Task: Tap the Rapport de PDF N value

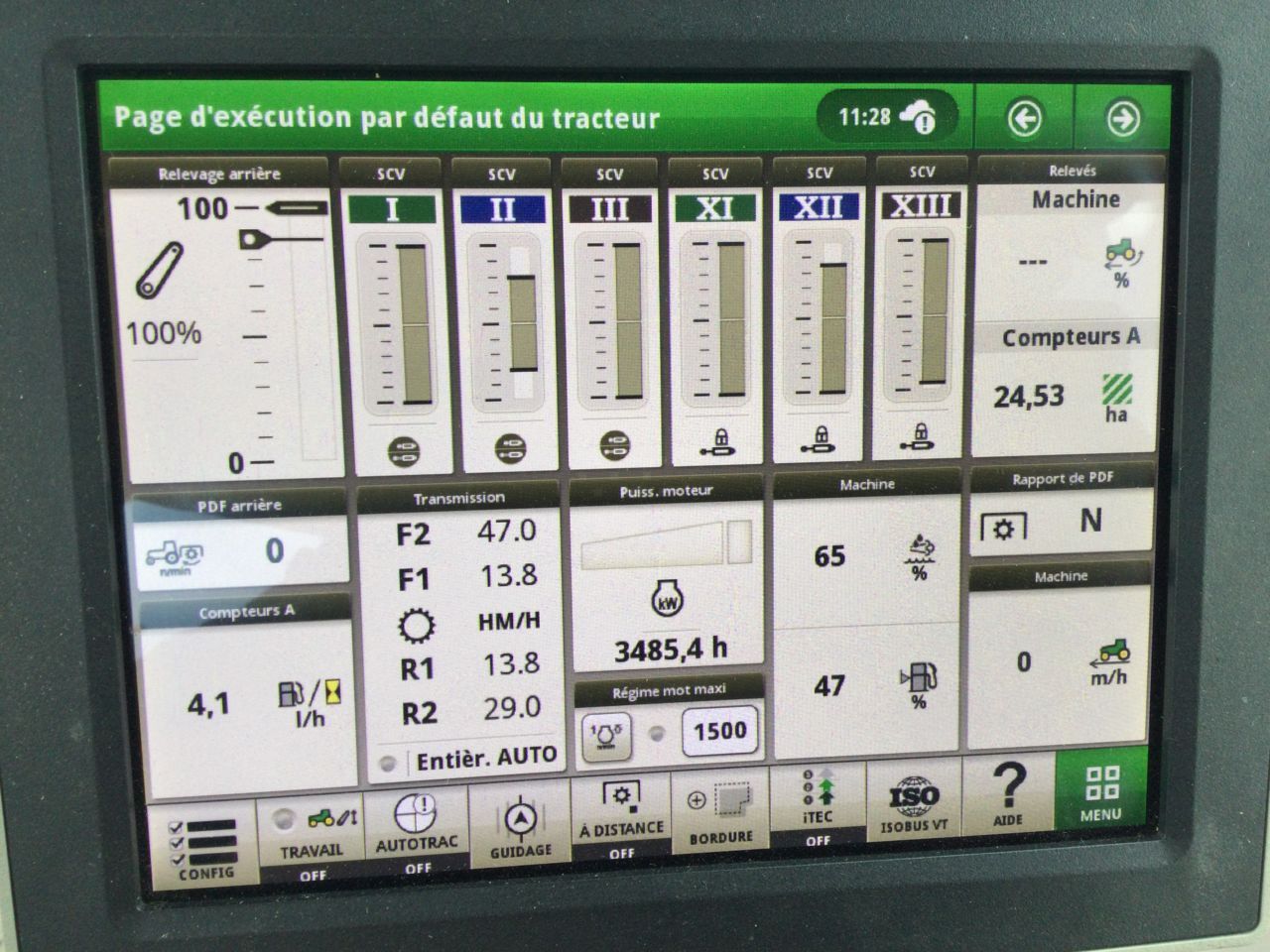Action: 1090,521
